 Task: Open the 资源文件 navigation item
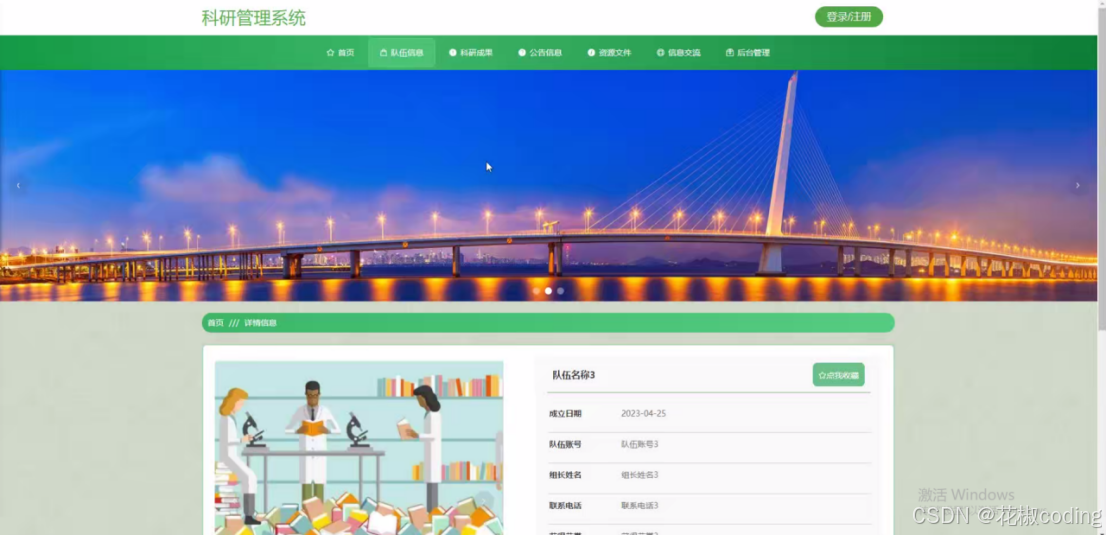coord(609,53)
